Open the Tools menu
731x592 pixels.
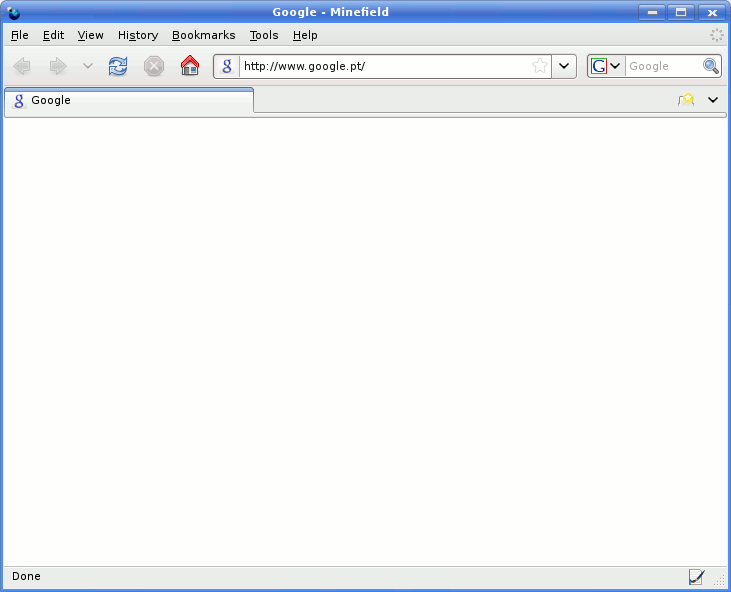pos(264,35)
